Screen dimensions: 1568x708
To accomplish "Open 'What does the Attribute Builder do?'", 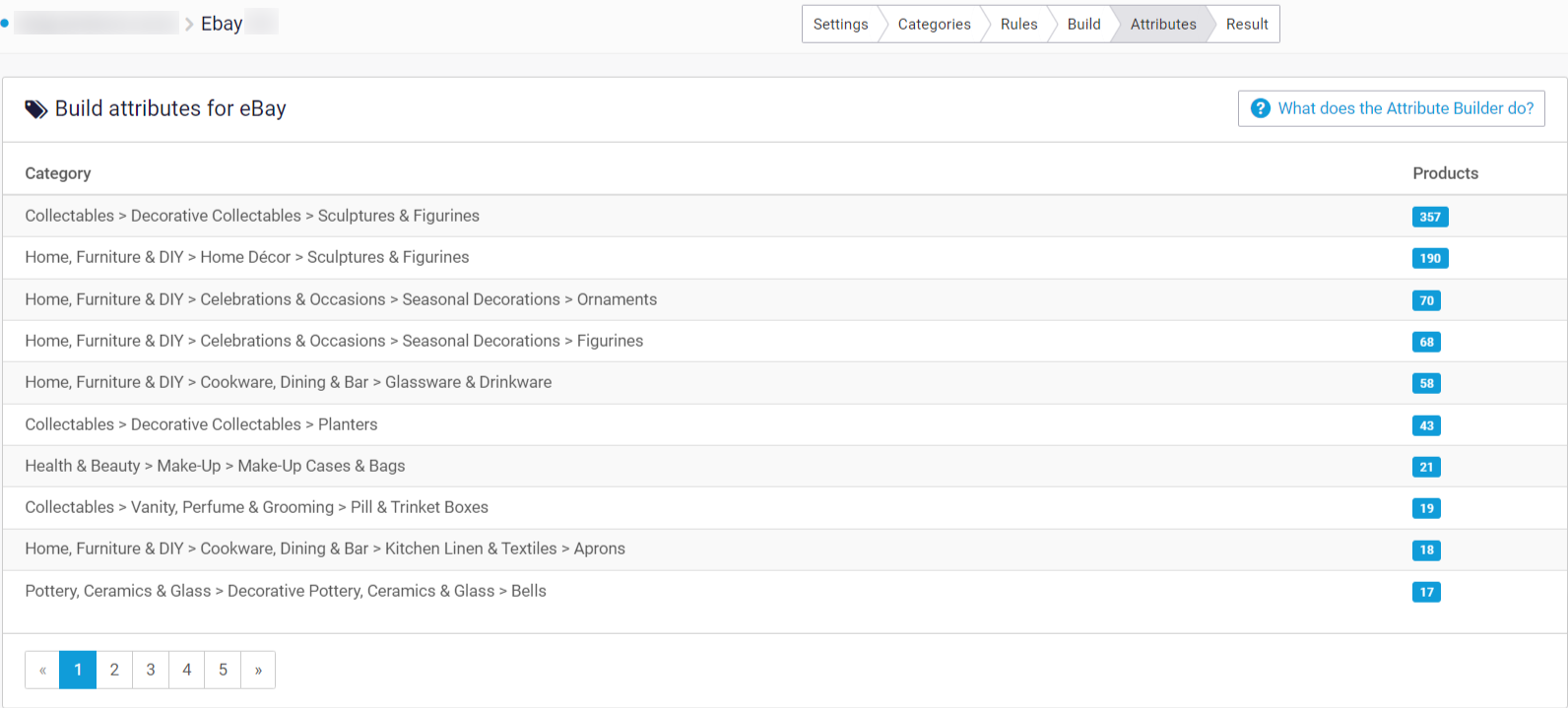I will 1405,108.
